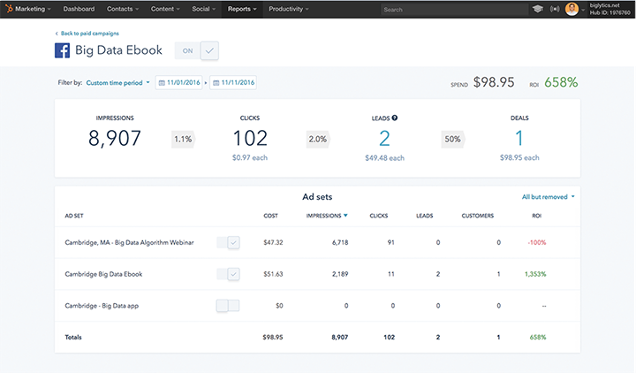
Task: Expand the Content menu
Action: coord(165,9)
